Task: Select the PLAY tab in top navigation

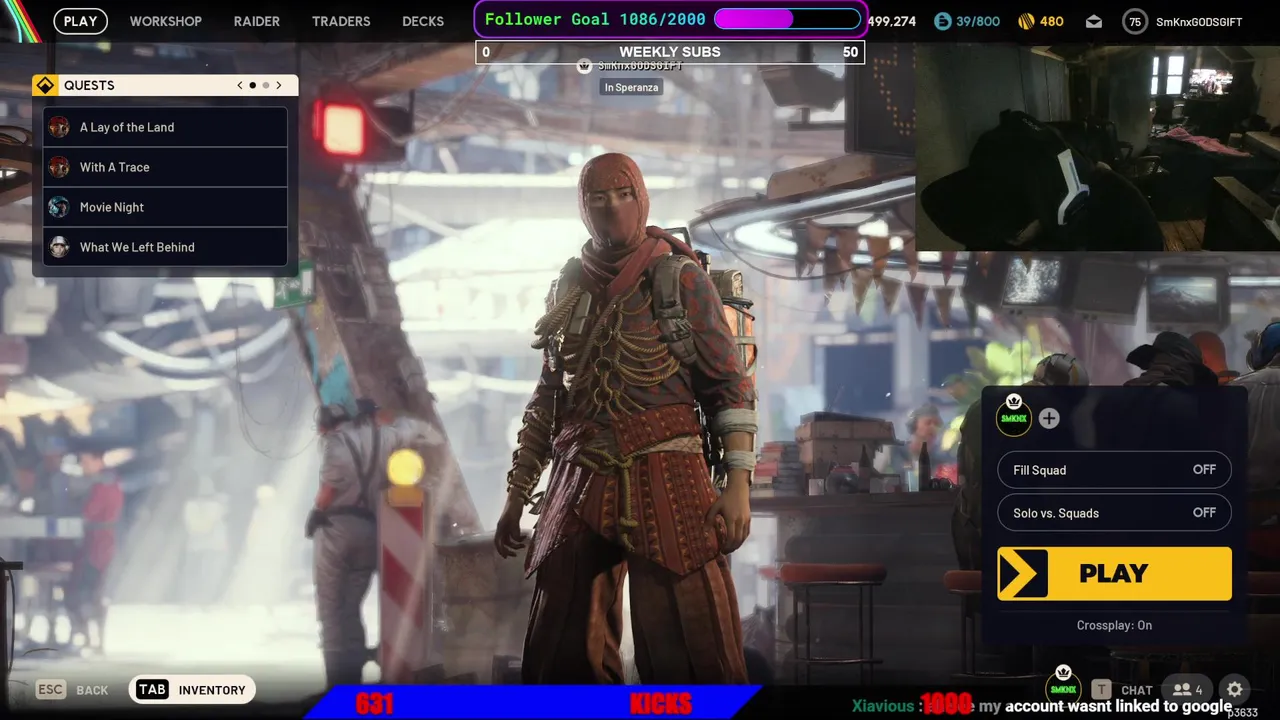Action: (x=81, y=21)
